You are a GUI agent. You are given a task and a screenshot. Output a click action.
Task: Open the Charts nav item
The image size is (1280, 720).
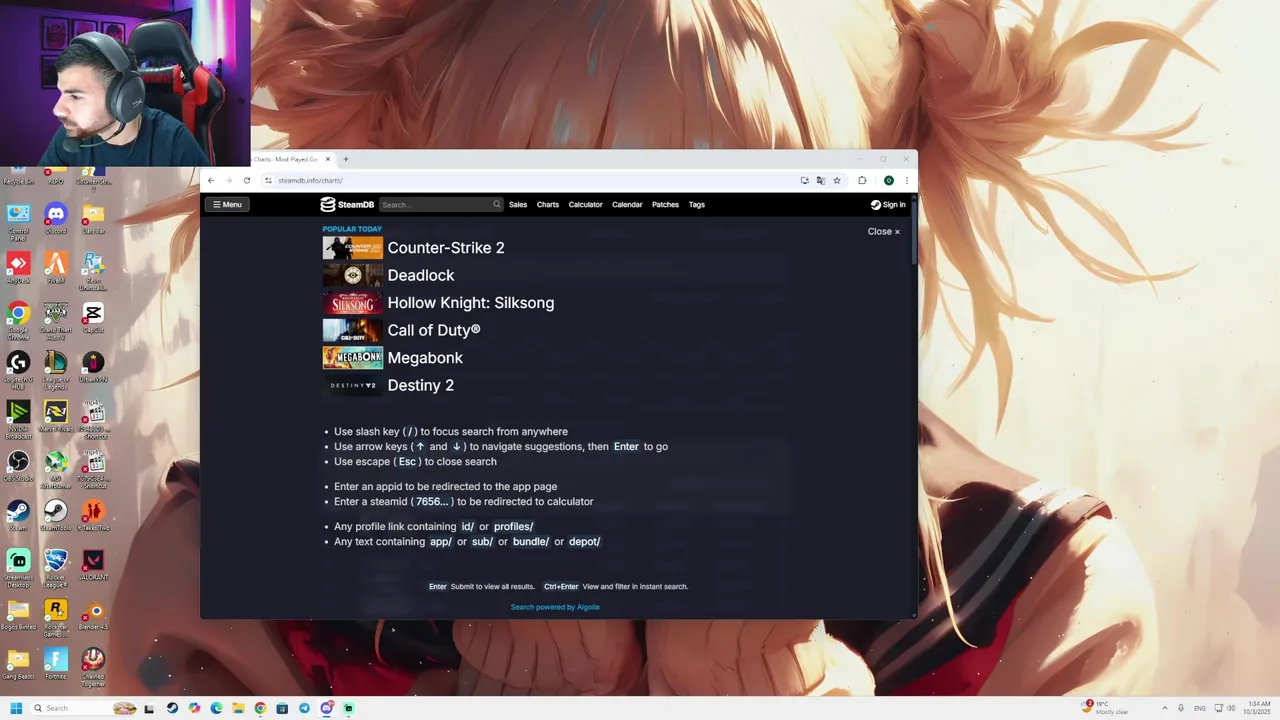tap(548, 204)
